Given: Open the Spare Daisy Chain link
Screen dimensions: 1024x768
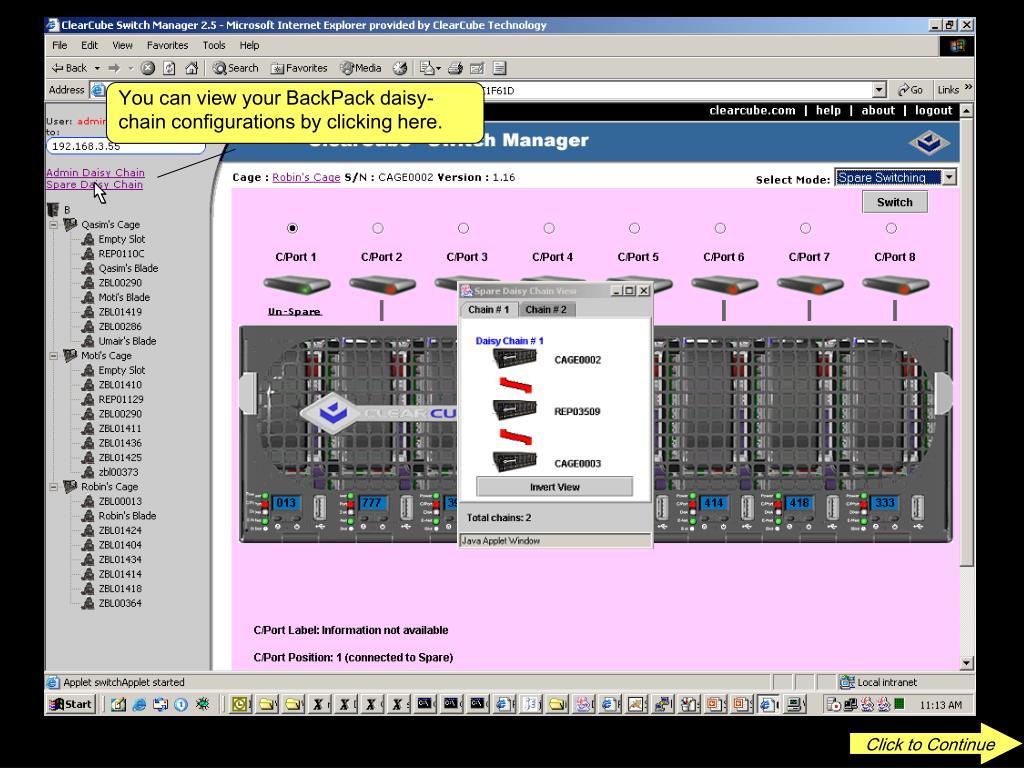Looking at the screenshot, I should (94, 185).
